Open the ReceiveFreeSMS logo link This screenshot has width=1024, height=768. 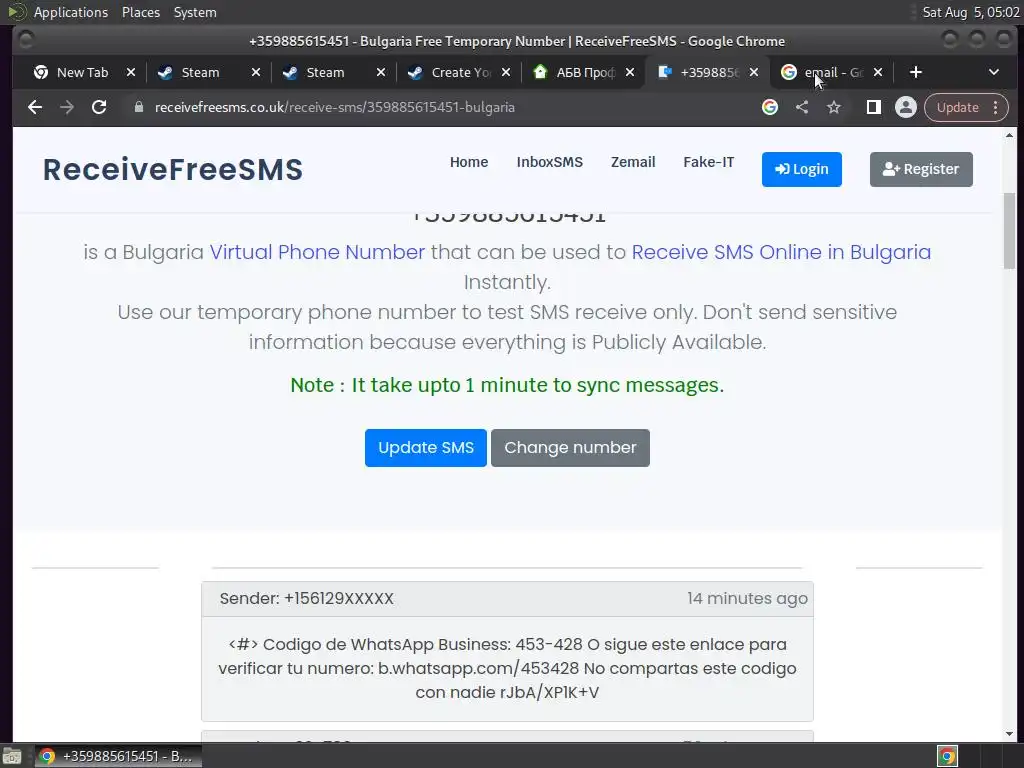[x=173, y=169]
